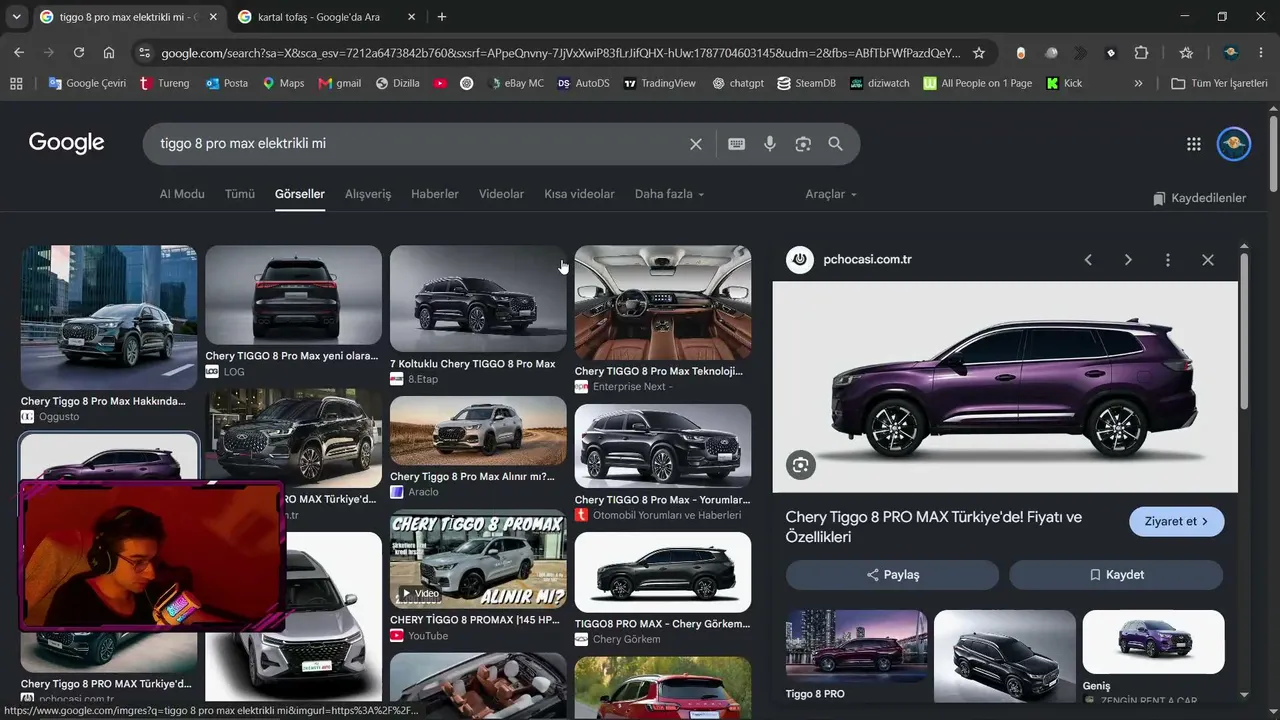Image resolution: width=1280 pixels, height=720 pixels.
Task: Open the 7 Koltuklu Chery TIGGO 8 image
Action: [478, 299]
